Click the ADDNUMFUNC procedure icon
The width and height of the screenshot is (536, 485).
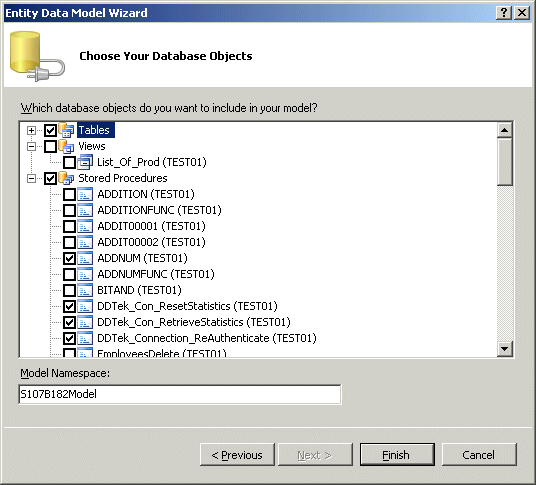(85, 274)
